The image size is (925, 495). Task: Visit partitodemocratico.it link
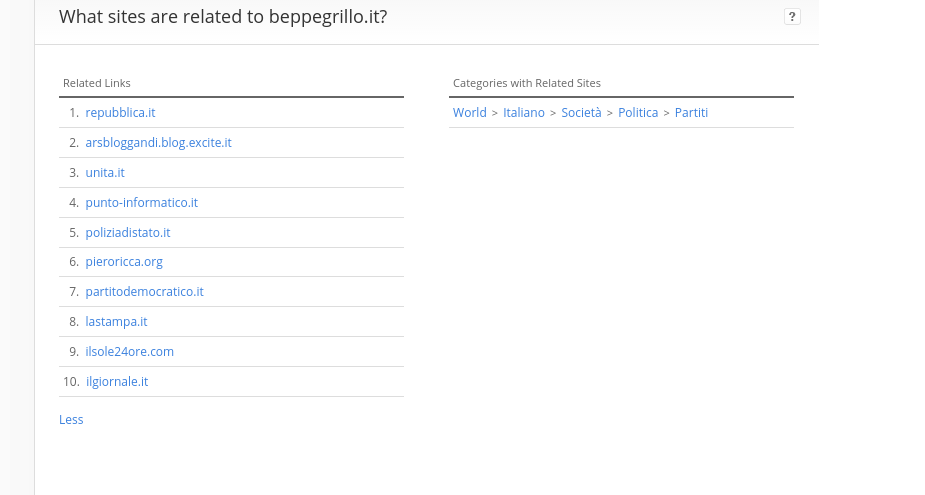point(145,291)
